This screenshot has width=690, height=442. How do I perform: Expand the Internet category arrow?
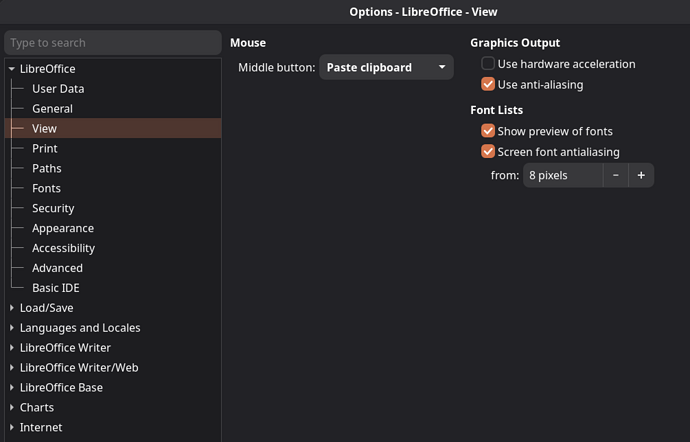coord(12,427)
